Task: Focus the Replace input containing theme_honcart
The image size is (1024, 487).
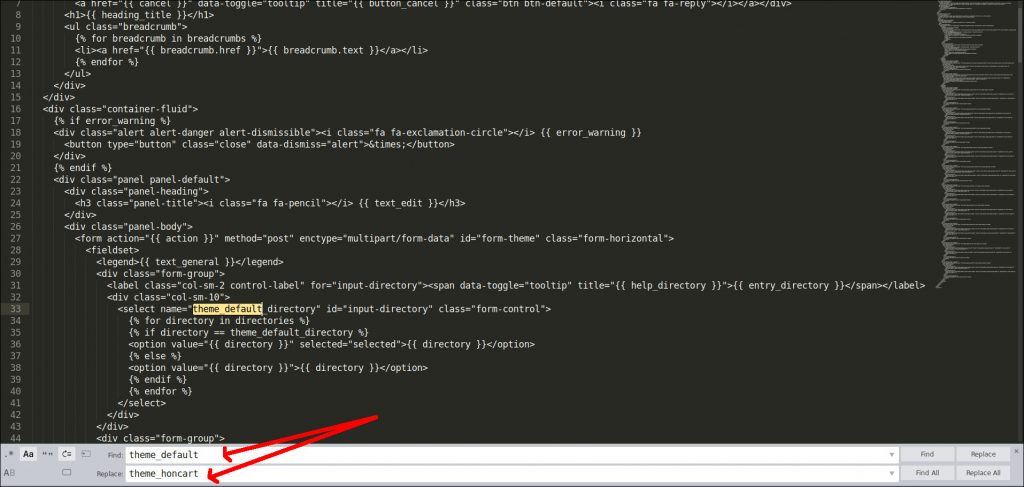Action: [x=500, y=473]
